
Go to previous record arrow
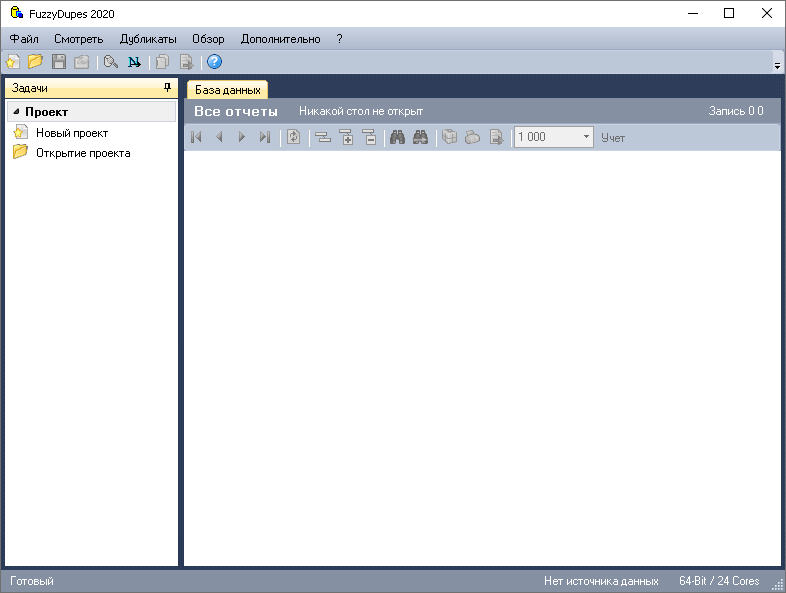tap(219, 137)
